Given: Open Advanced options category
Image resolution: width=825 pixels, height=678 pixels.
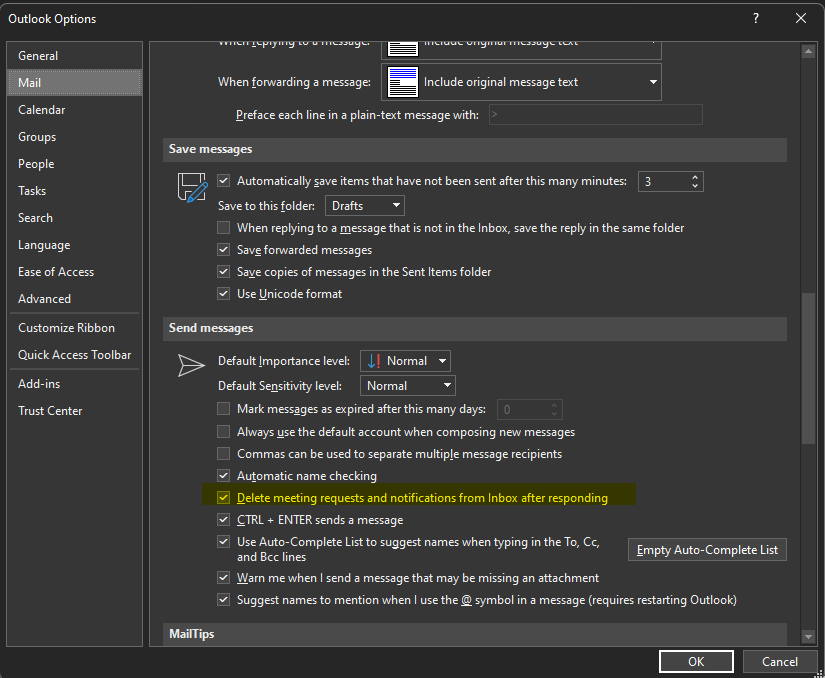Looking at the screenshot, I should point(74,299).
